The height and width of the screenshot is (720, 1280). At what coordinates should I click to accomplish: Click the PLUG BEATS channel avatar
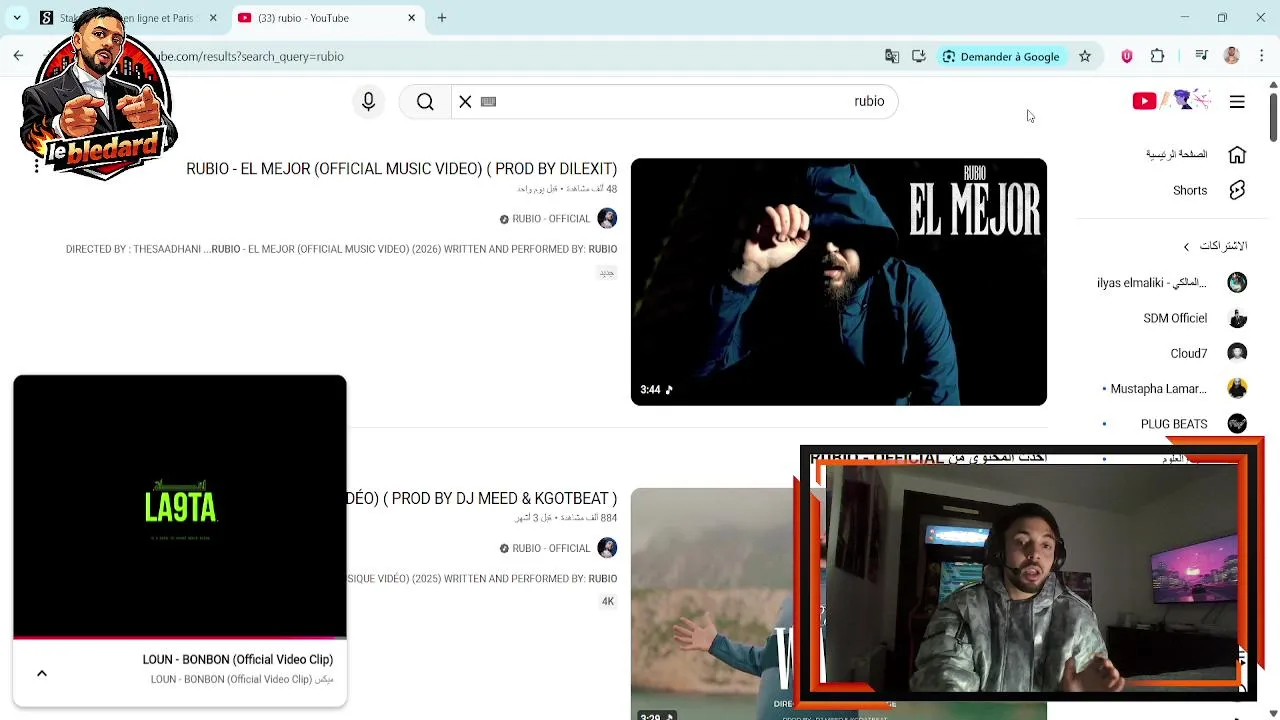click(x=1237, y=424)
